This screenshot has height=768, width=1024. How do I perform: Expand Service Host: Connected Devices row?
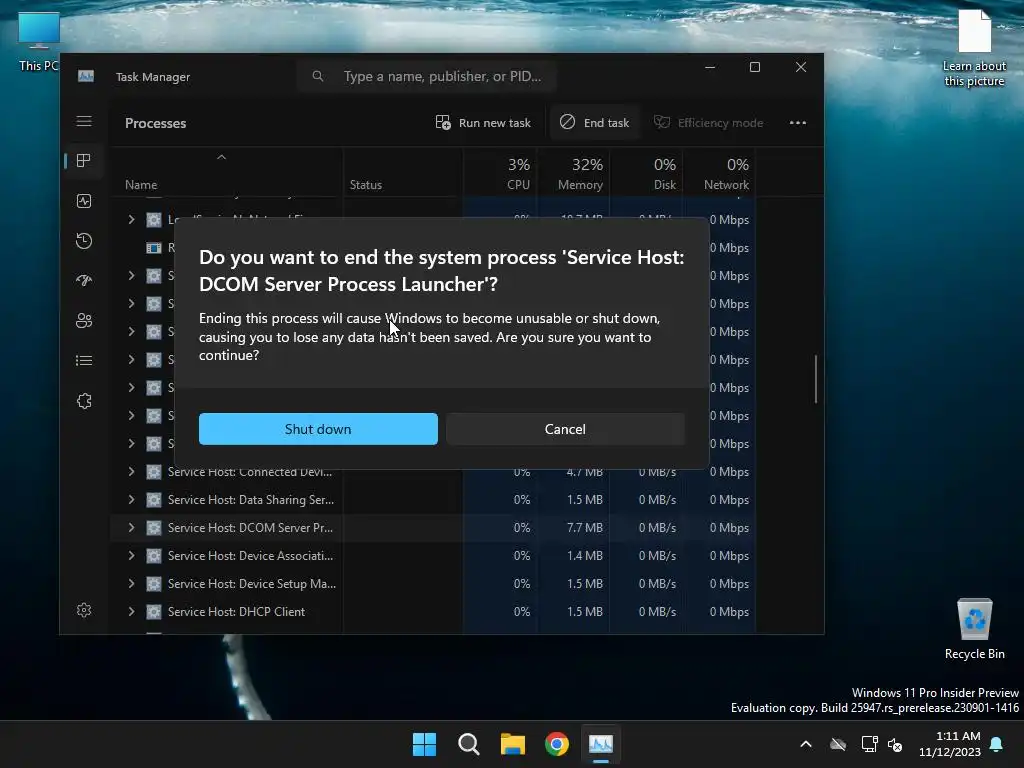[x=131, y=472]
